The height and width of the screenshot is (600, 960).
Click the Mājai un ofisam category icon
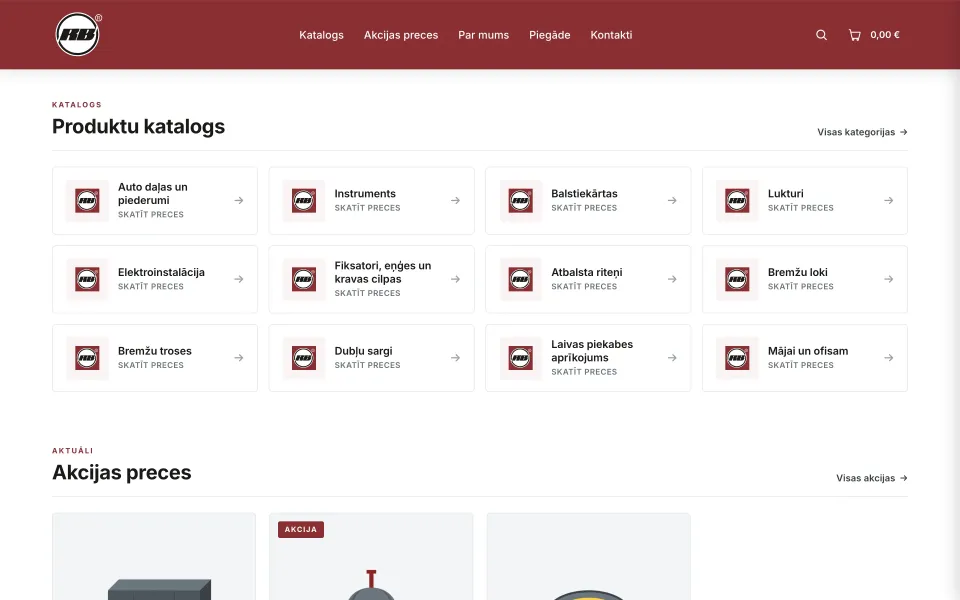737,358
